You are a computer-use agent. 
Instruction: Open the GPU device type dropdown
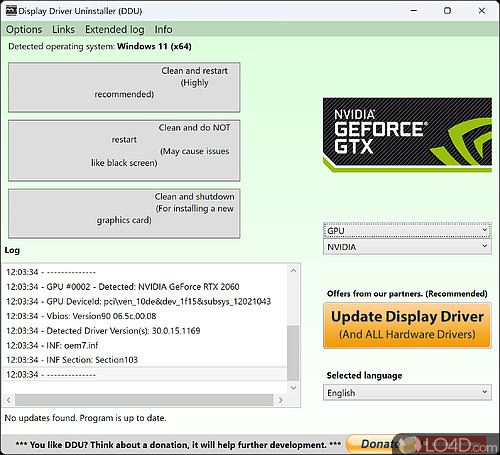[x=407, y=231]
